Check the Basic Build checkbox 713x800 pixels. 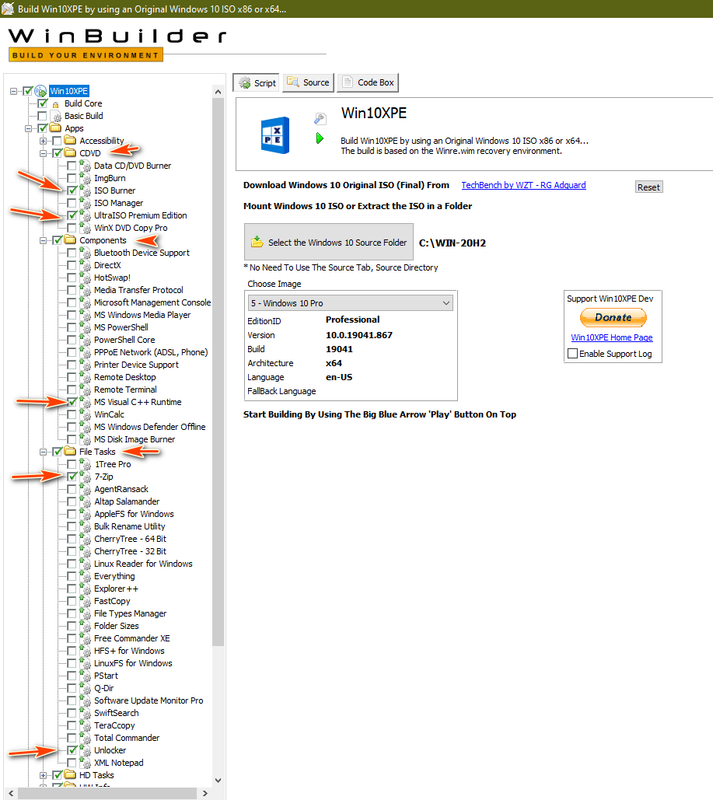point(42,116)
